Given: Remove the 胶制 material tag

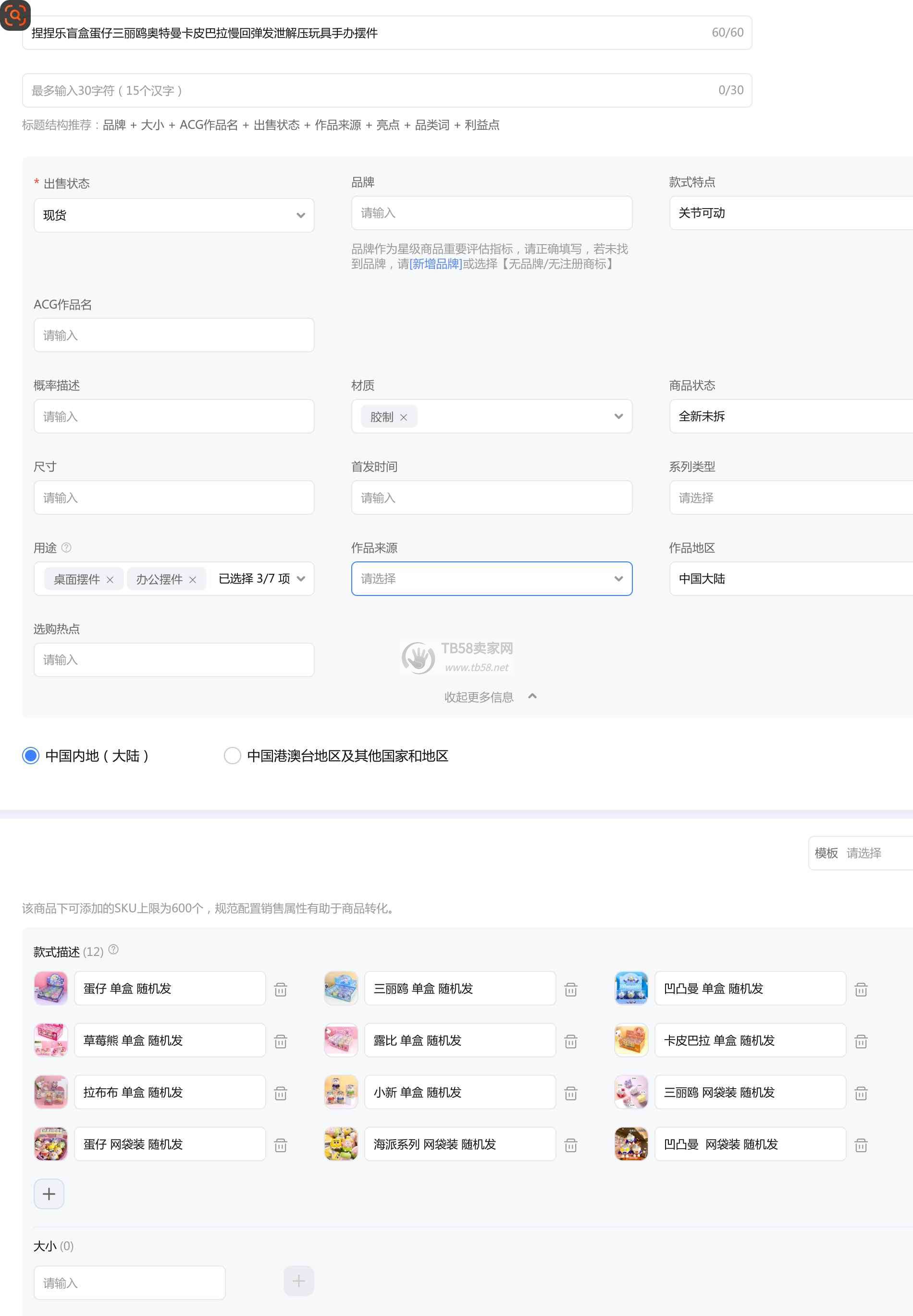Looking at the screenshot, I should click(x=403, y=417).
